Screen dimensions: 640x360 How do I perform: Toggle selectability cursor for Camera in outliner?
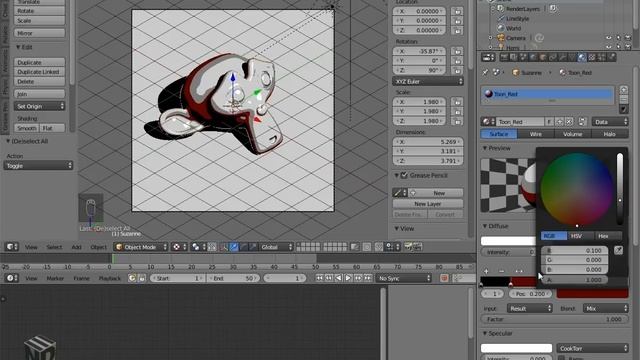618,38
